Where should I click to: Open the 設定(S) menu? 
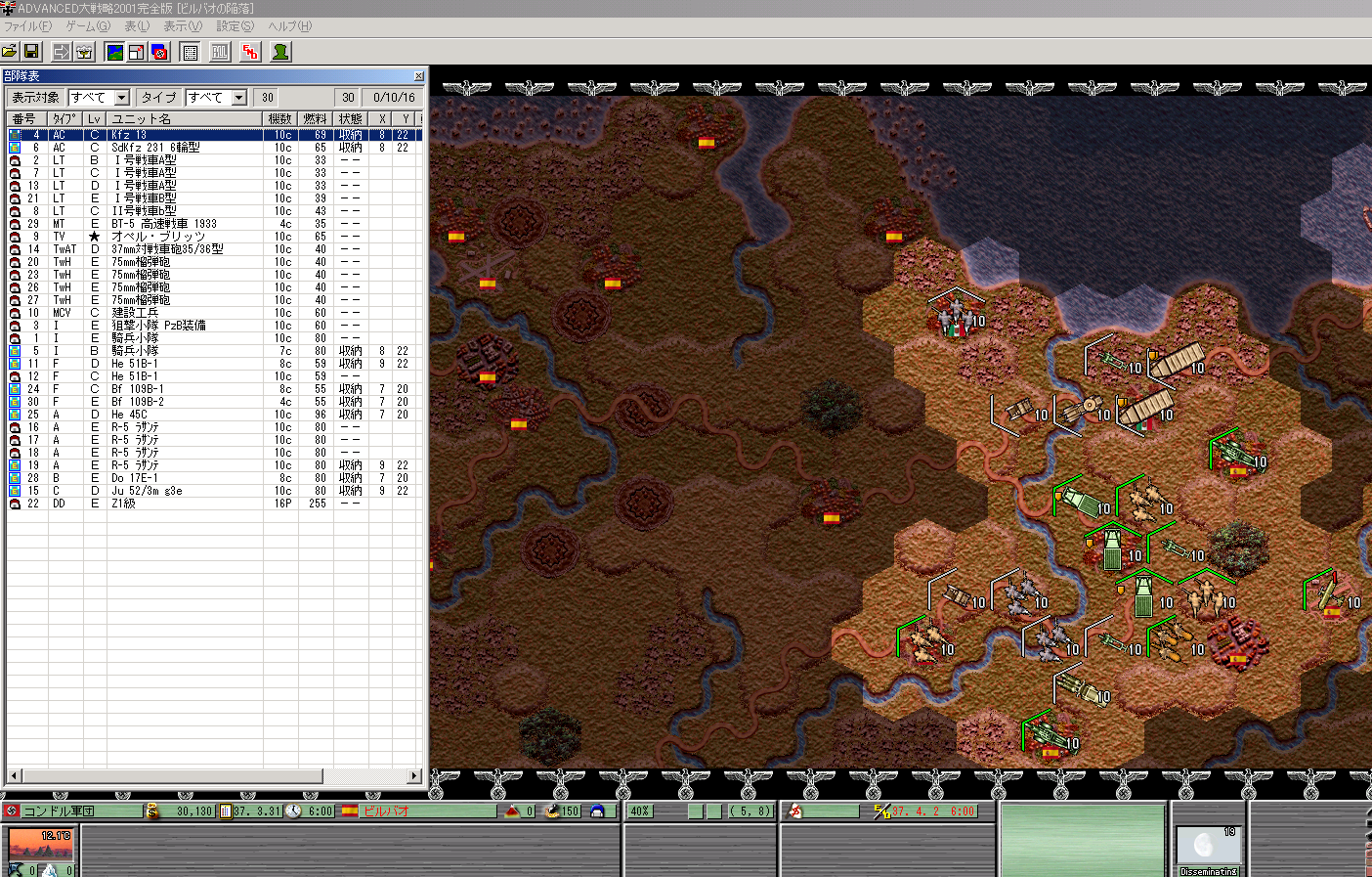pyautogui.click(x=235, y=26)
